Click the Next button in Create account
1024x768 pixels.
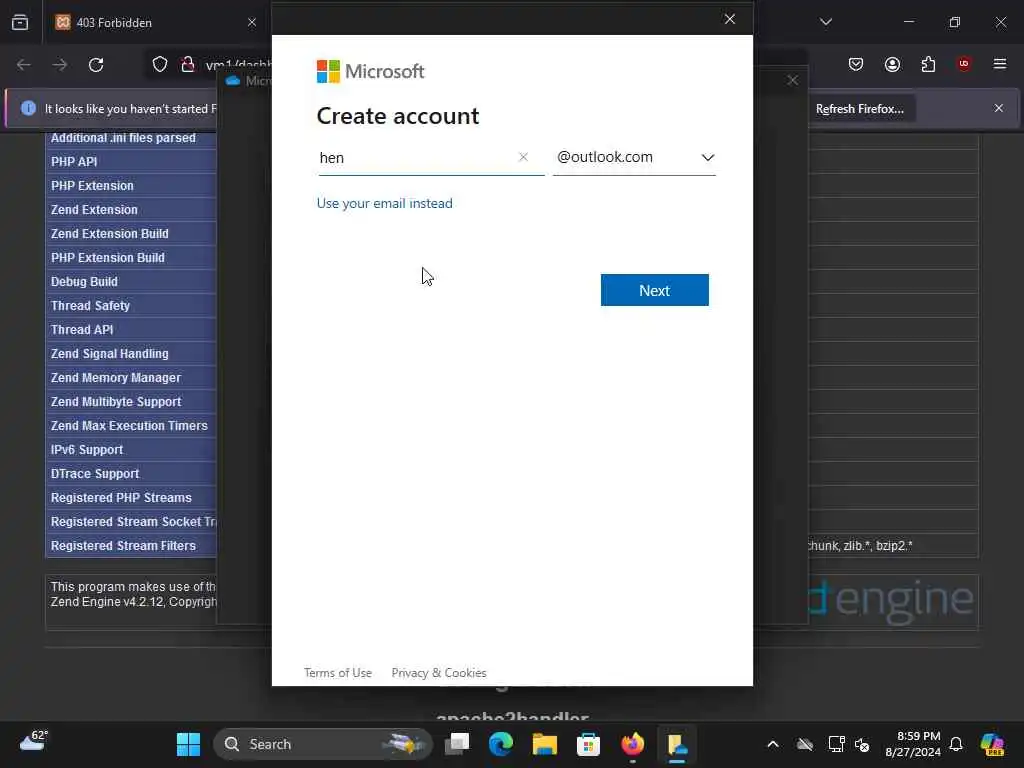(x=654, y=290)
